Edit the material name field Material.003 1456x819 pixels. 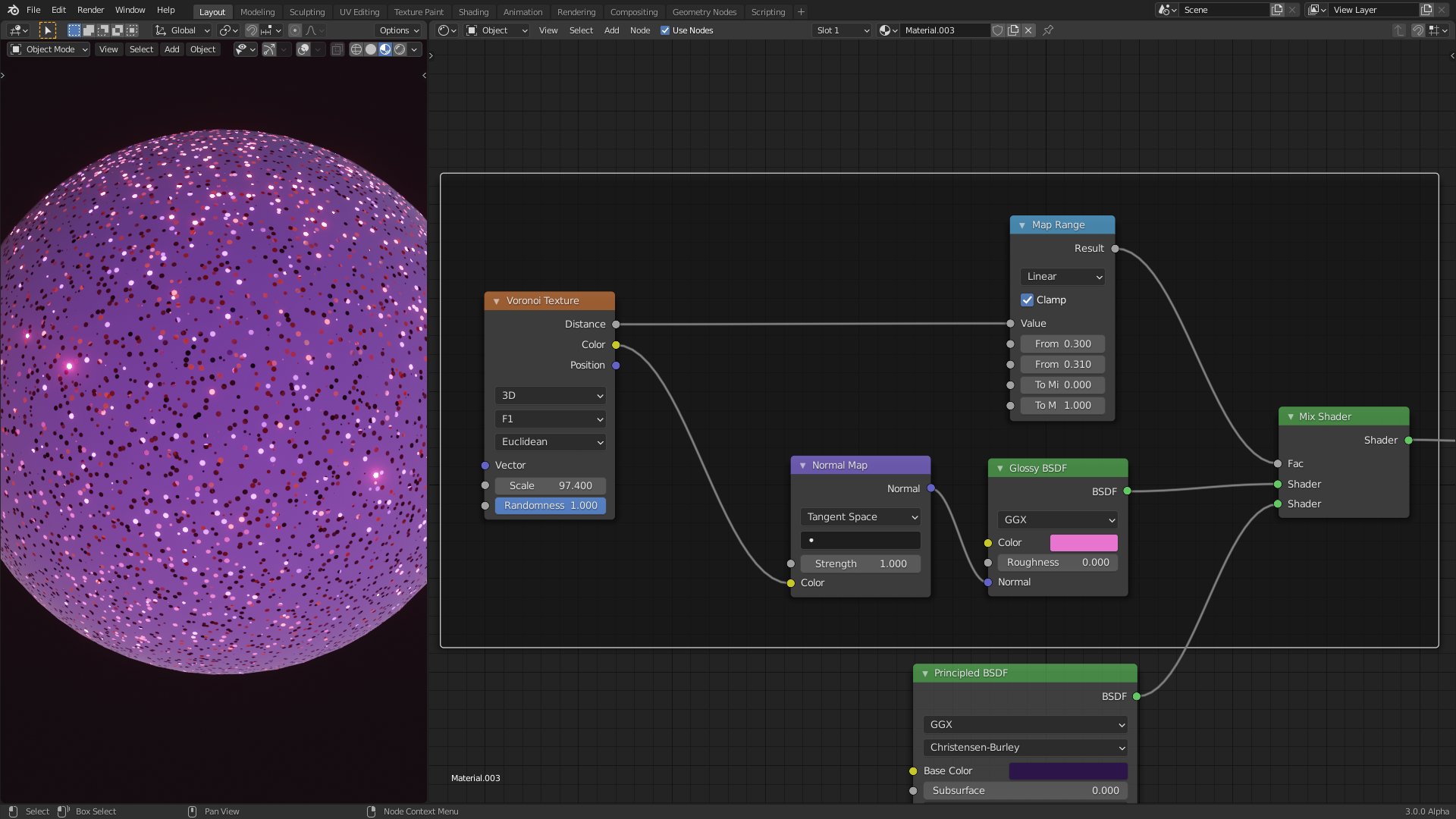coord(945,30)
